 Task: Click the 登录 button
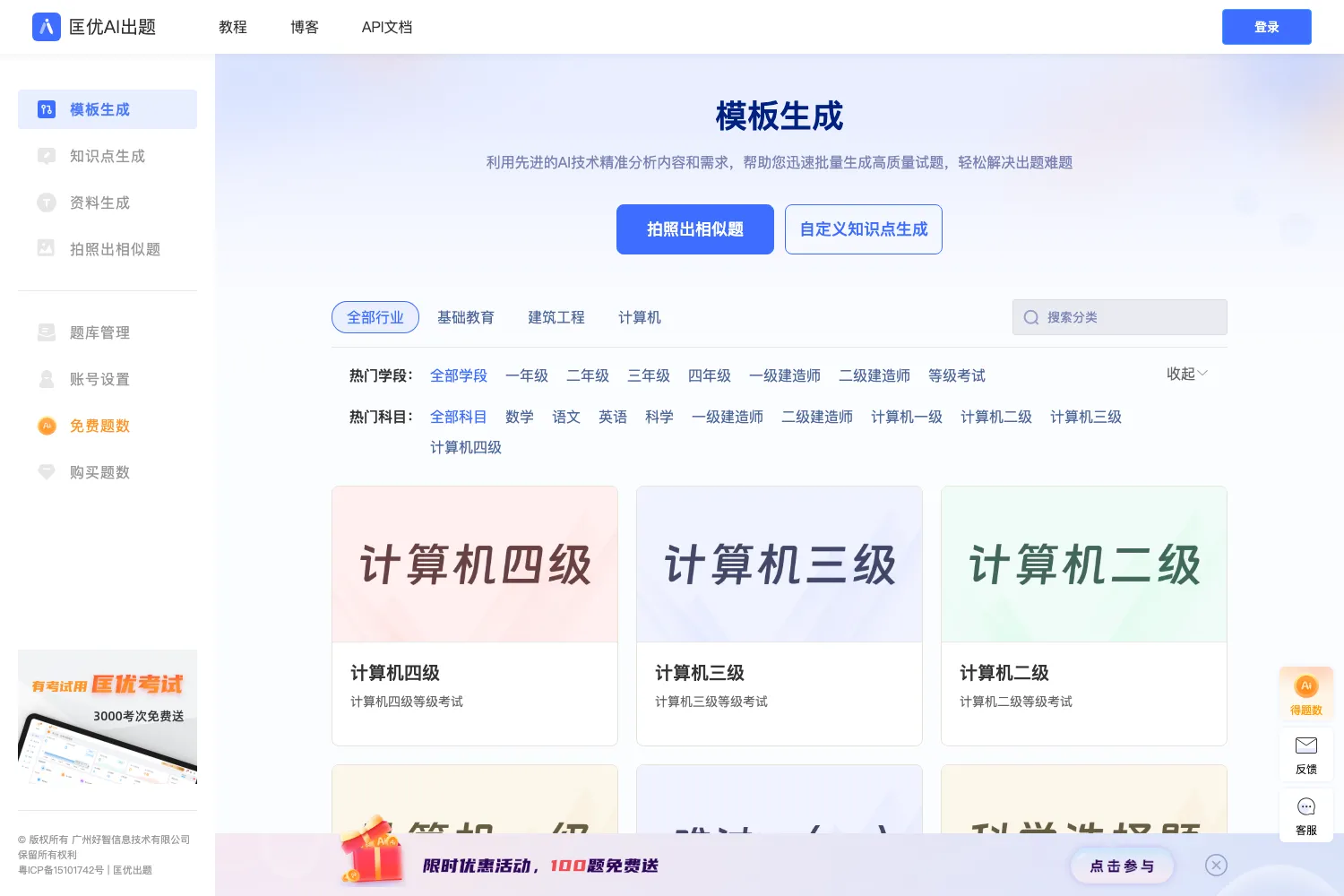[x=1267, y=27]
